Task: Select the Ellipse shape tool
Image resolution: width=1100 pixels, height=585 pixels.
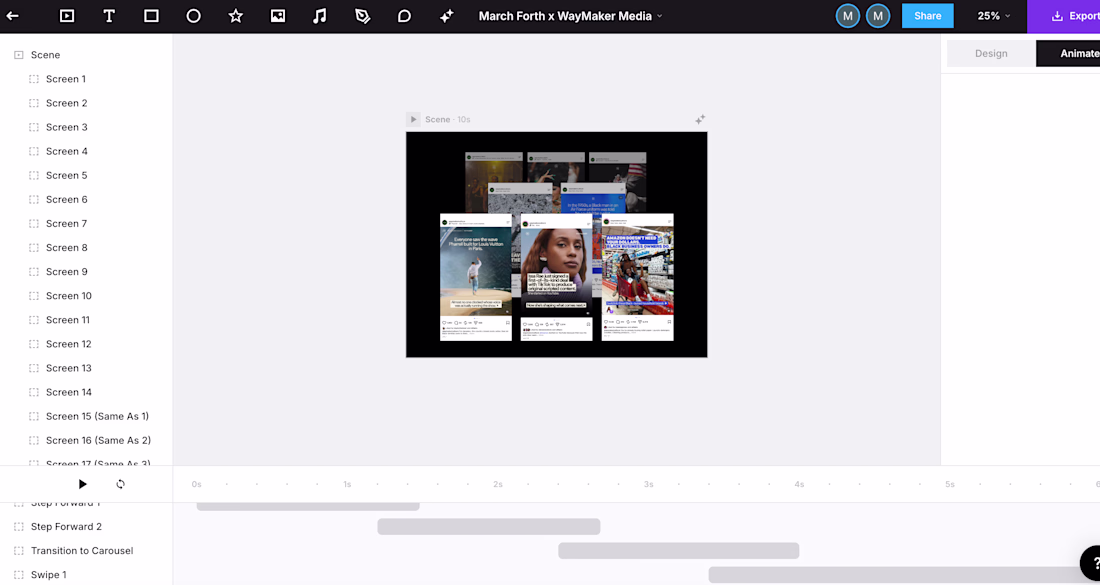Action: click(x=194, y=16)
